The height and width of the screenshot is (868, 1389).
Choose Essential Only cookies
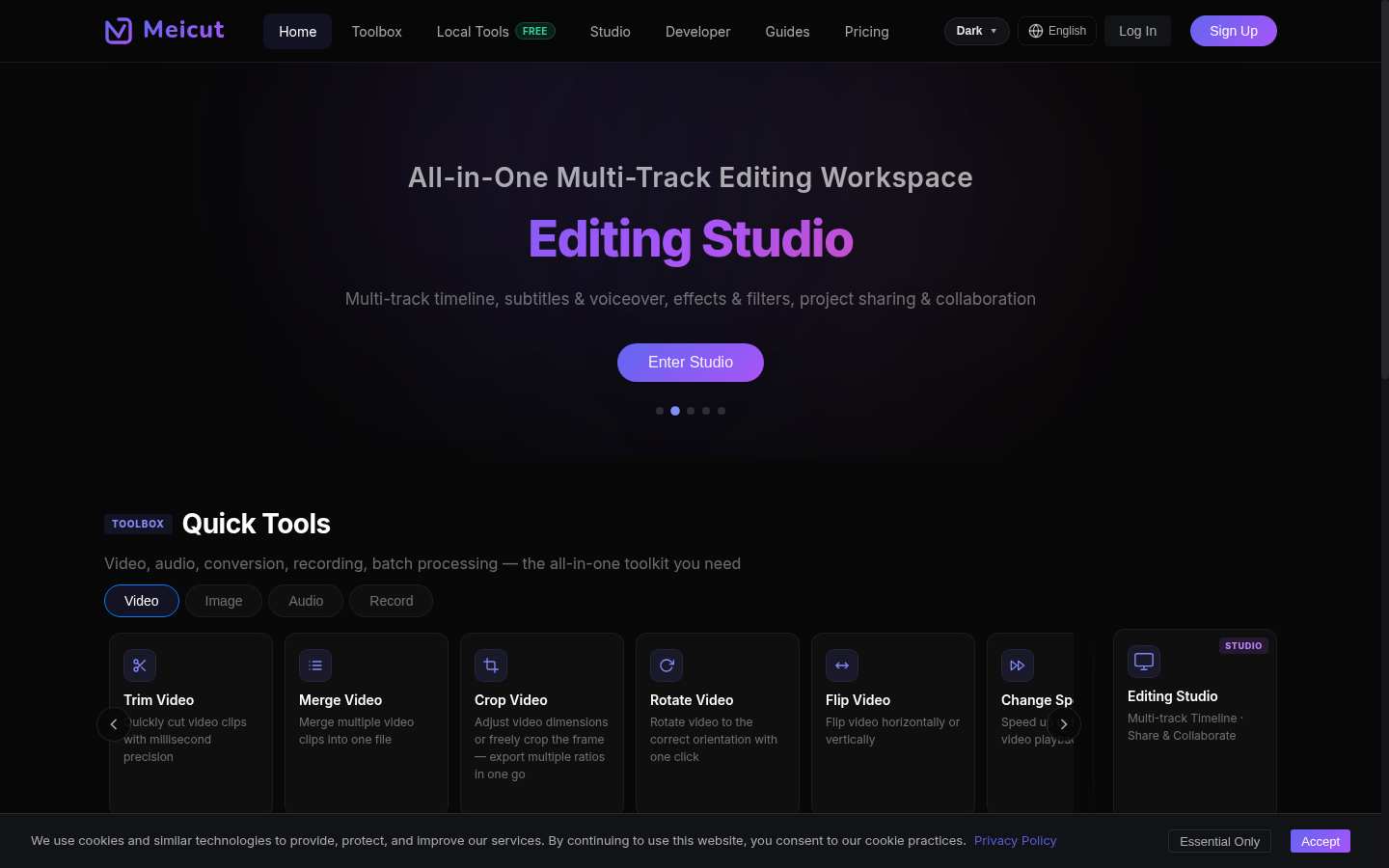coord(1219,841)
